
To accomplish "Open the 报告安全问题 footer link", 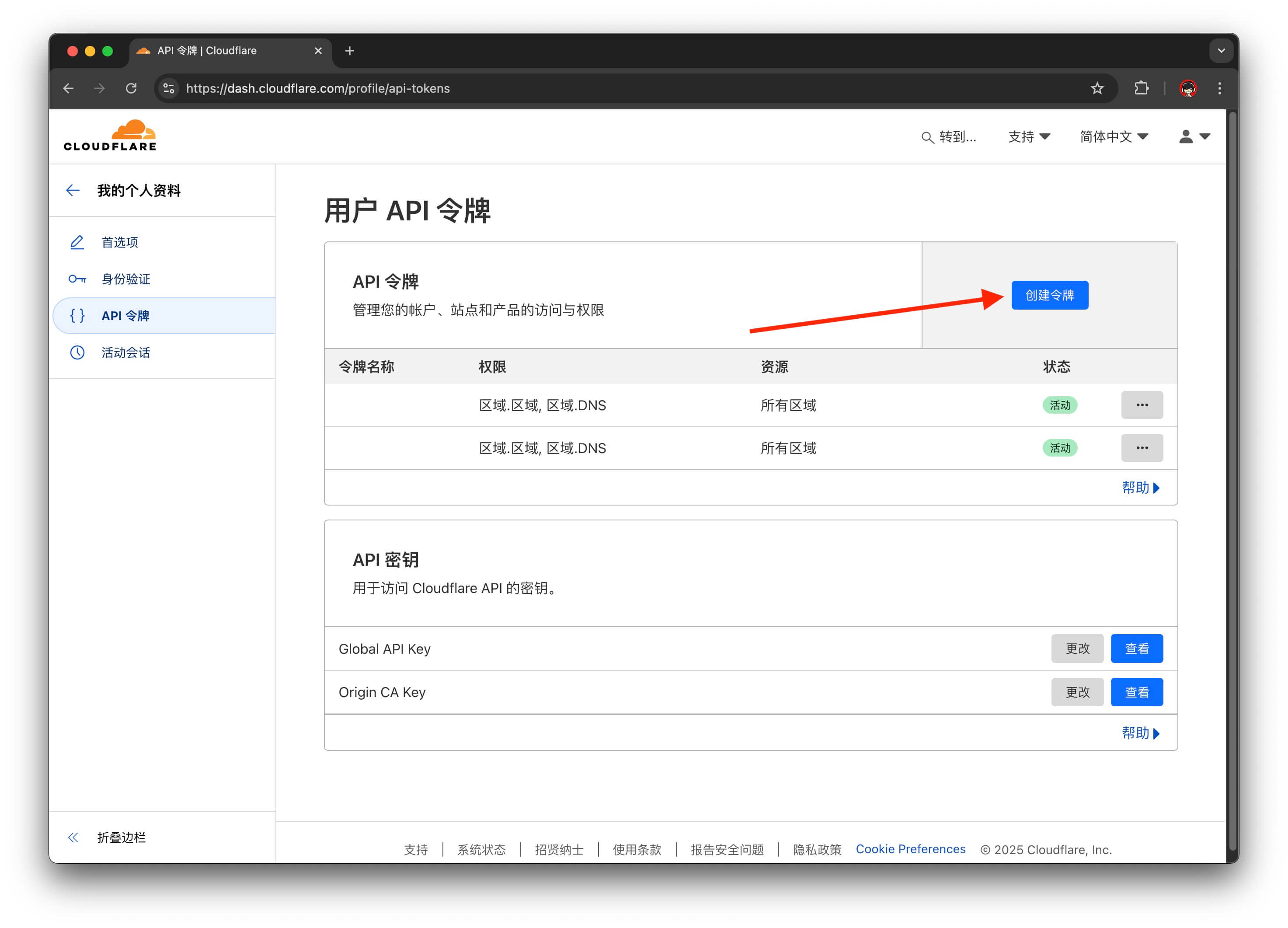I will 727,850.
